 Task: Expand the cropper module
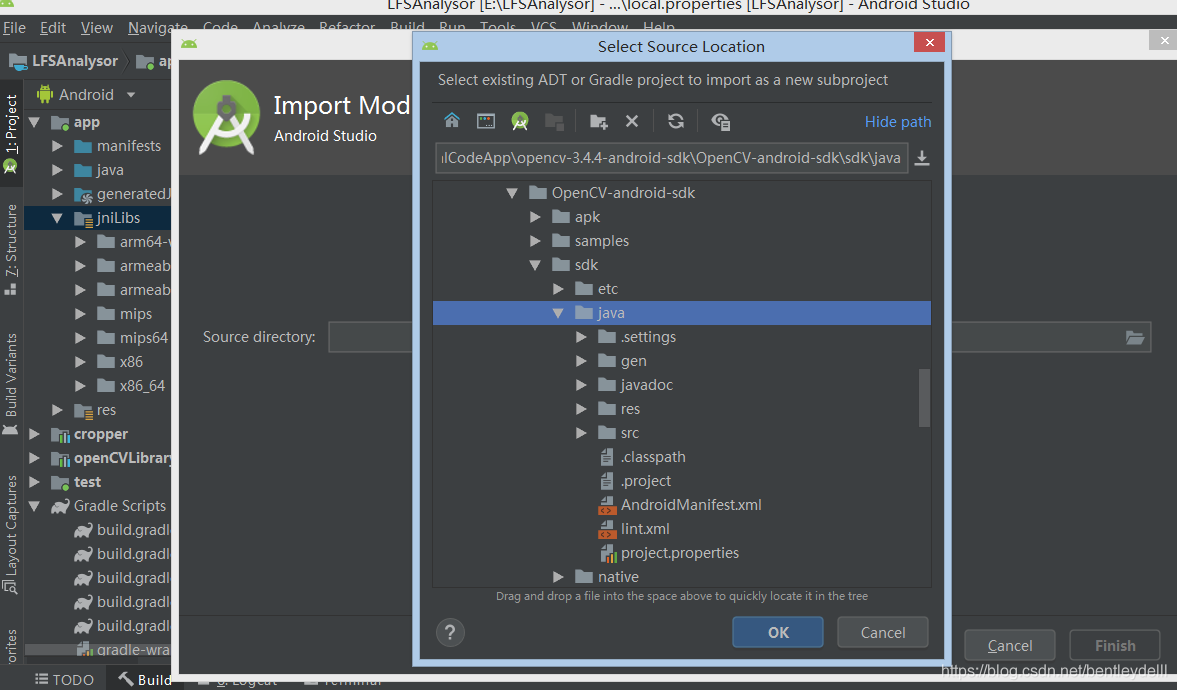point(35,434)
